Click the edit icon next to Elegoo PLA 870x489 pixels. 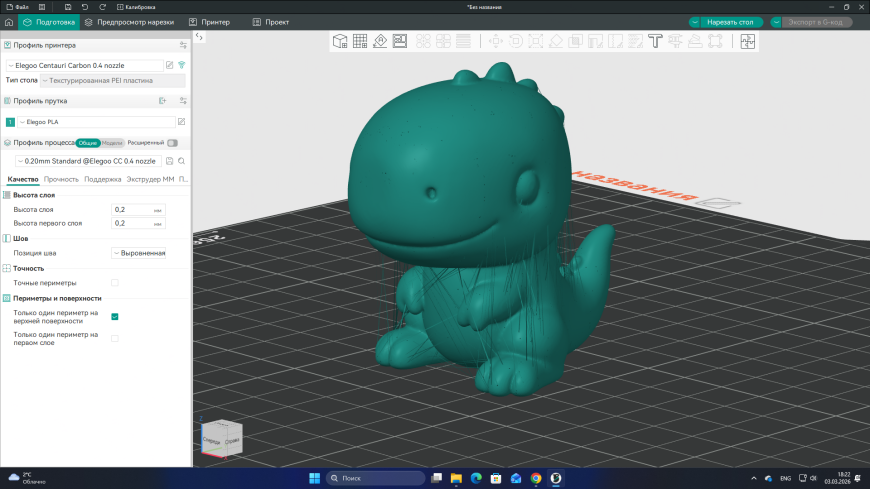click(x=181, y=122)
